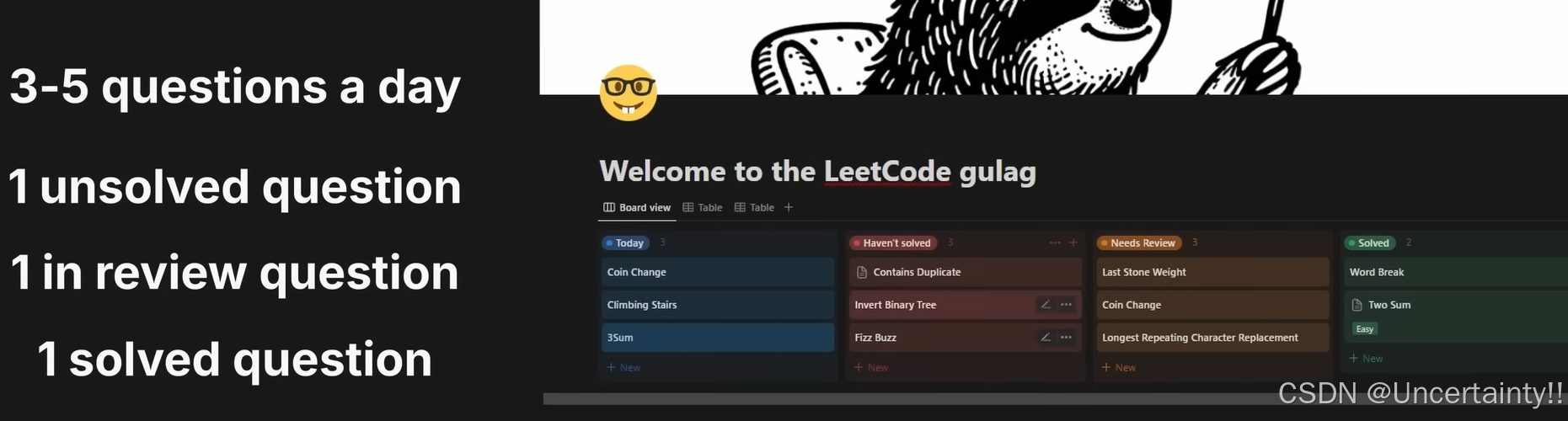The height and width of the screenshot is (421, 1568).
Task: Open the first Table tab
Action: pos(703,207)
